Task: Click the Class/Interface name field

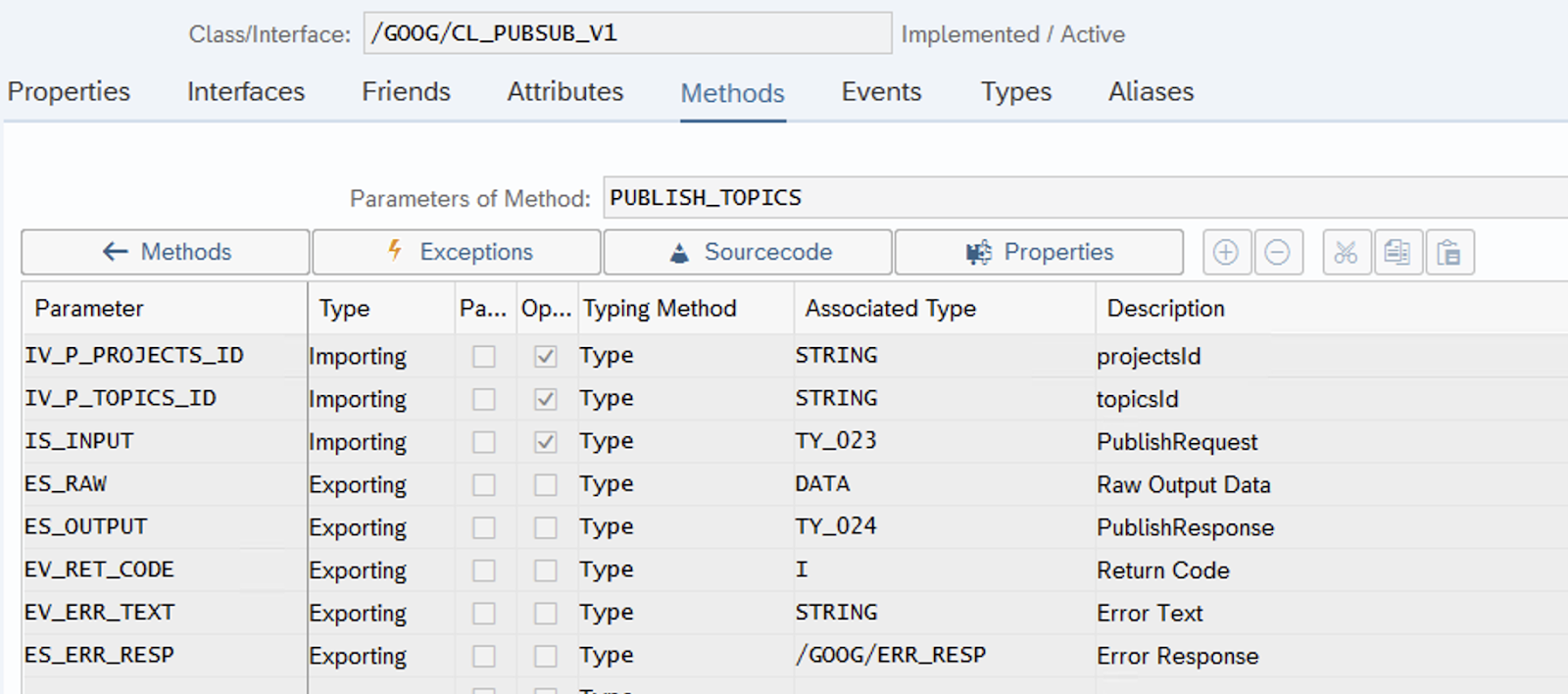Action: [627, 33]
